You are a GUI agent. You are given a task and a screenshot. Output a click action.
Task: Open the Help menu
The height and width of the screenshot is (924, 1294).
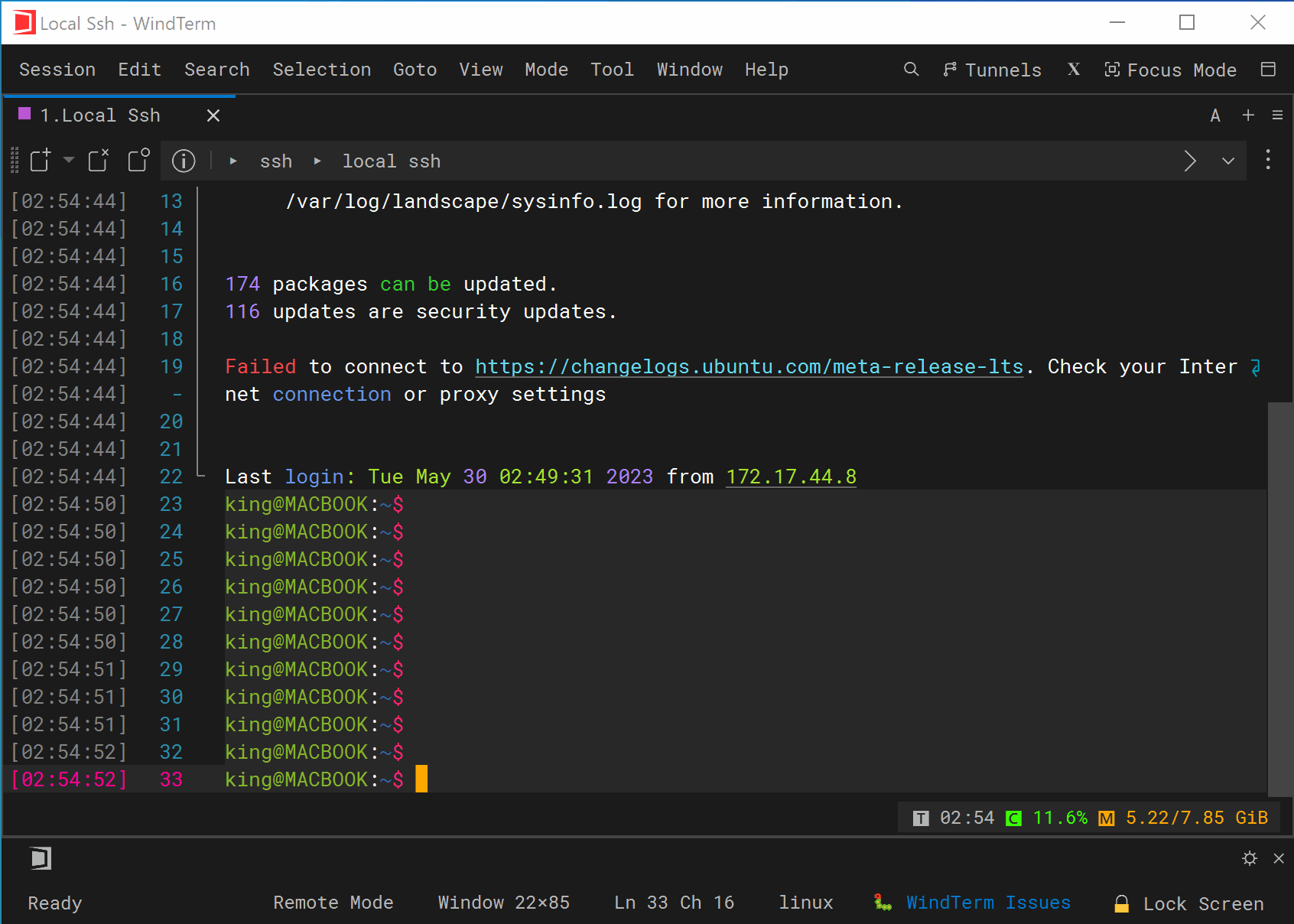point(767,70)
